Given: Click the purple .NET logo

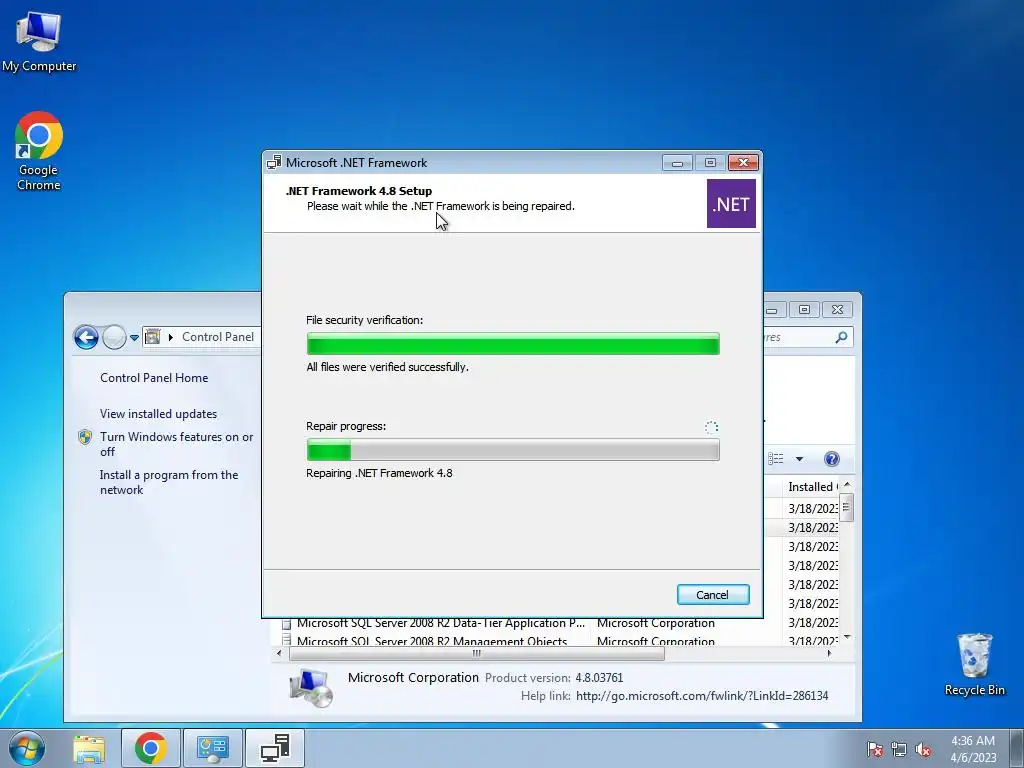Looking at the screenshot, I should click(731, 204).
